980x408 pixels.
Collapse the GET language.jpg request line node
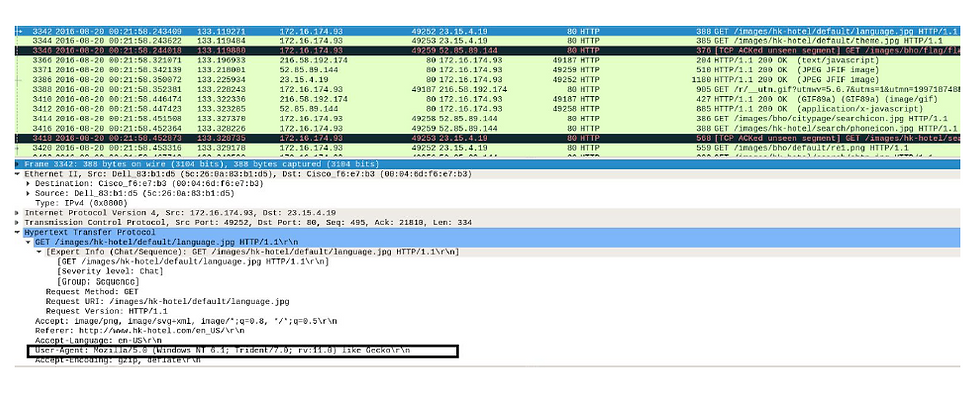coord(29,242)
